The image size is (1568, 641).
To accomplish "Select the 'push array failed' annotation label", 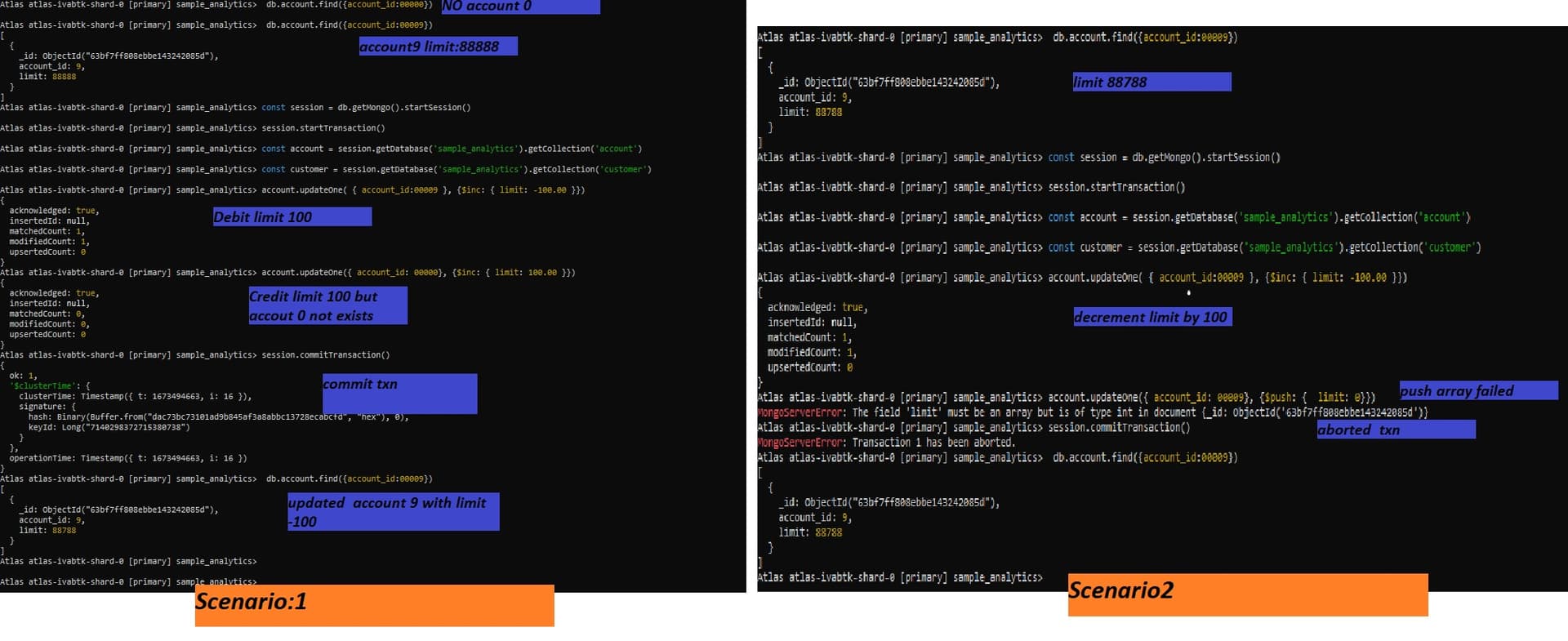I will pos(1477,390).
